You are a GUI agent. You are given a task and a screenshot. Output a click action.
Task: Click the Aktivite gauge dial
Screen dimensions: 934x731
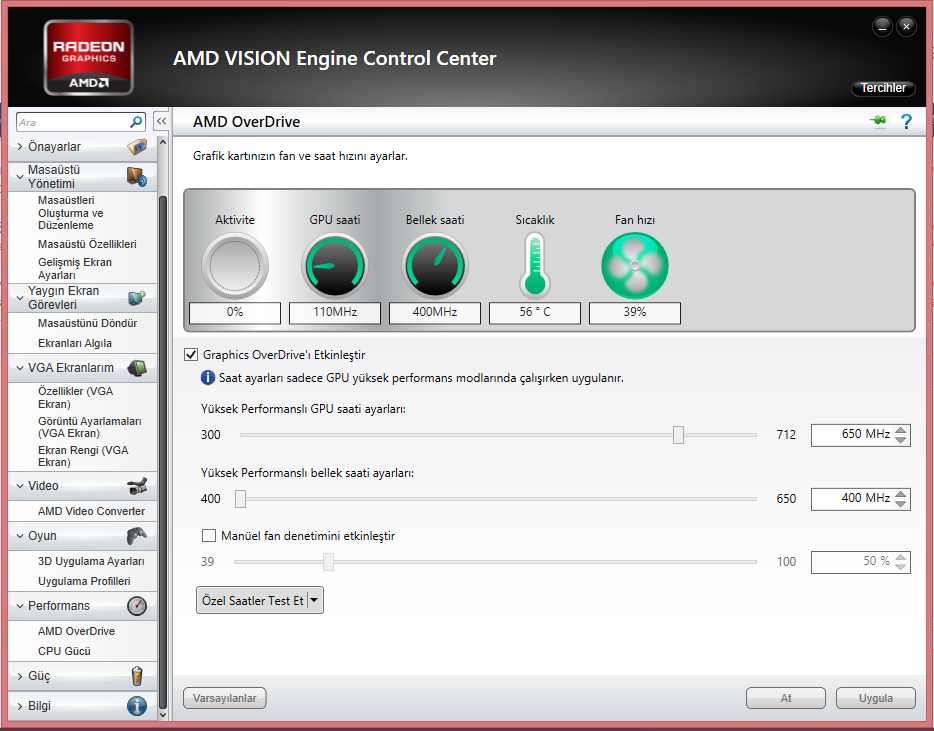[x=235, y=266]
